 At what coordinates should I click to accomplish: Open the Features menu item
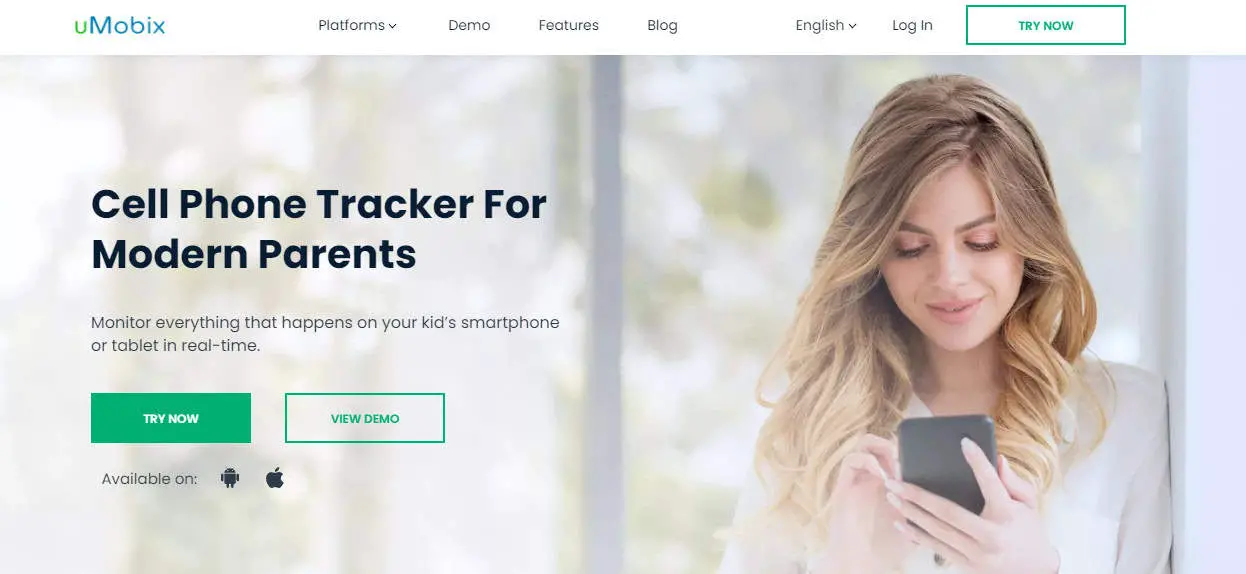(568, 25)
